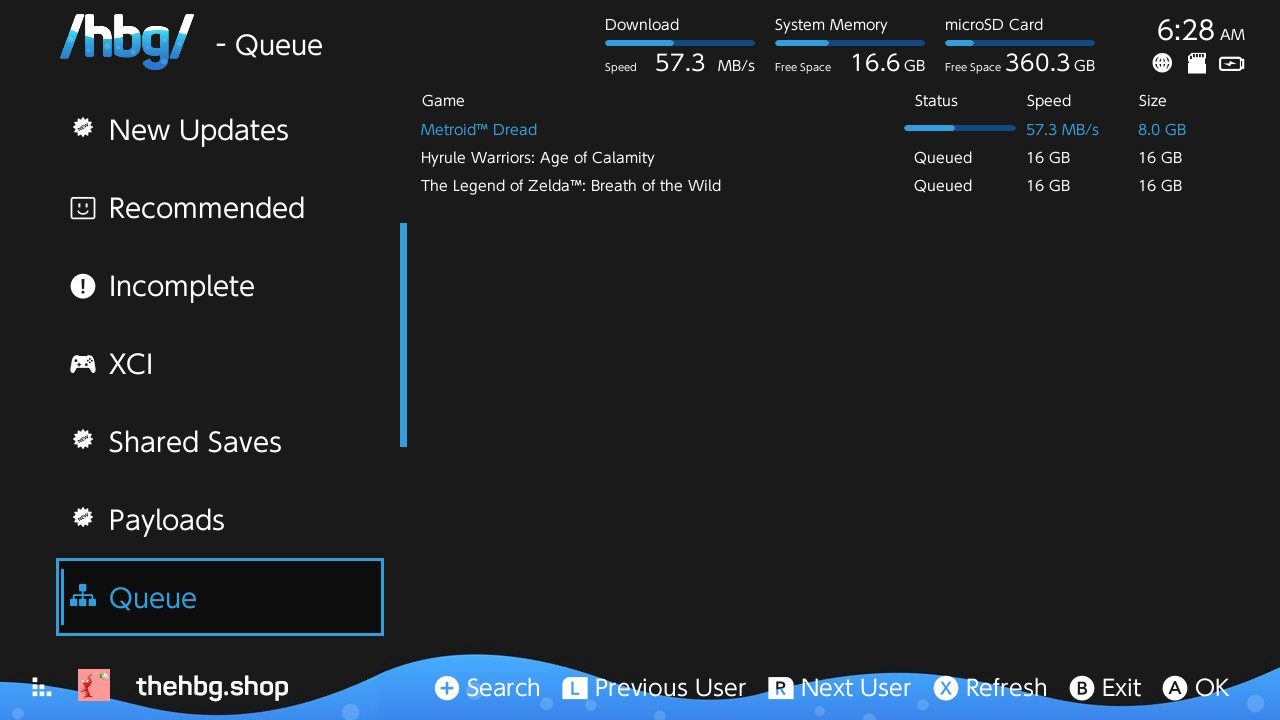Click the Queue network tree icon
Screen dimensions: 1280x720
[x=83, y=596]
